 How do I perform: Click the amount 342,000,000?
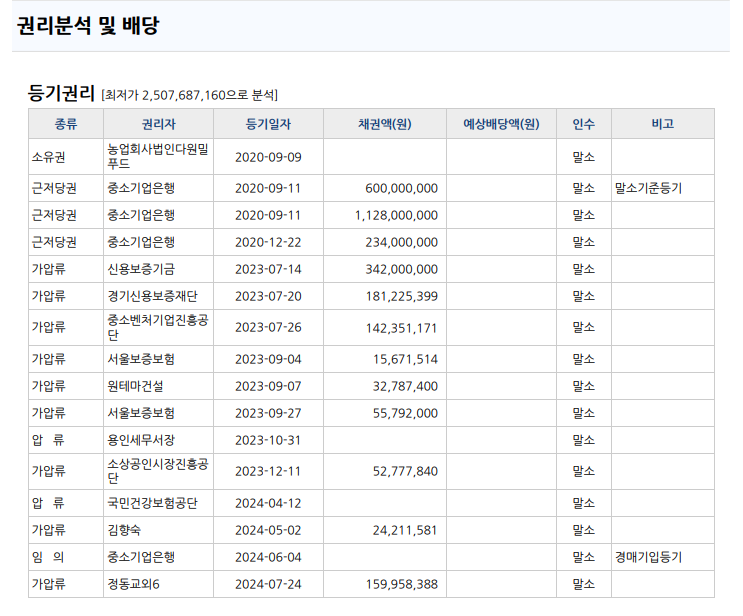(401, 270)
